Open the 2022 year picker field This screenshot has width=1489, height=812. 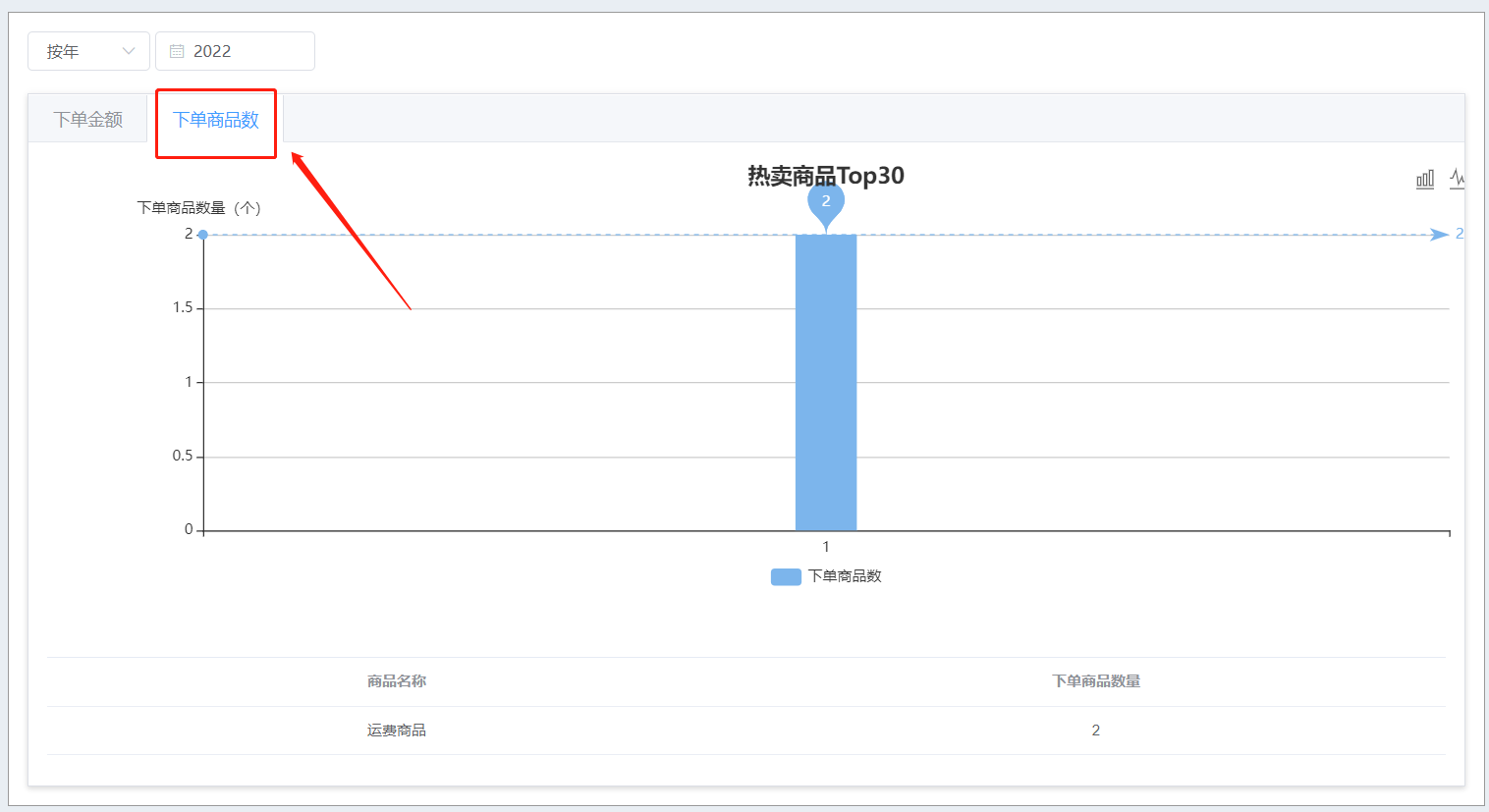[x=236, y=51]
